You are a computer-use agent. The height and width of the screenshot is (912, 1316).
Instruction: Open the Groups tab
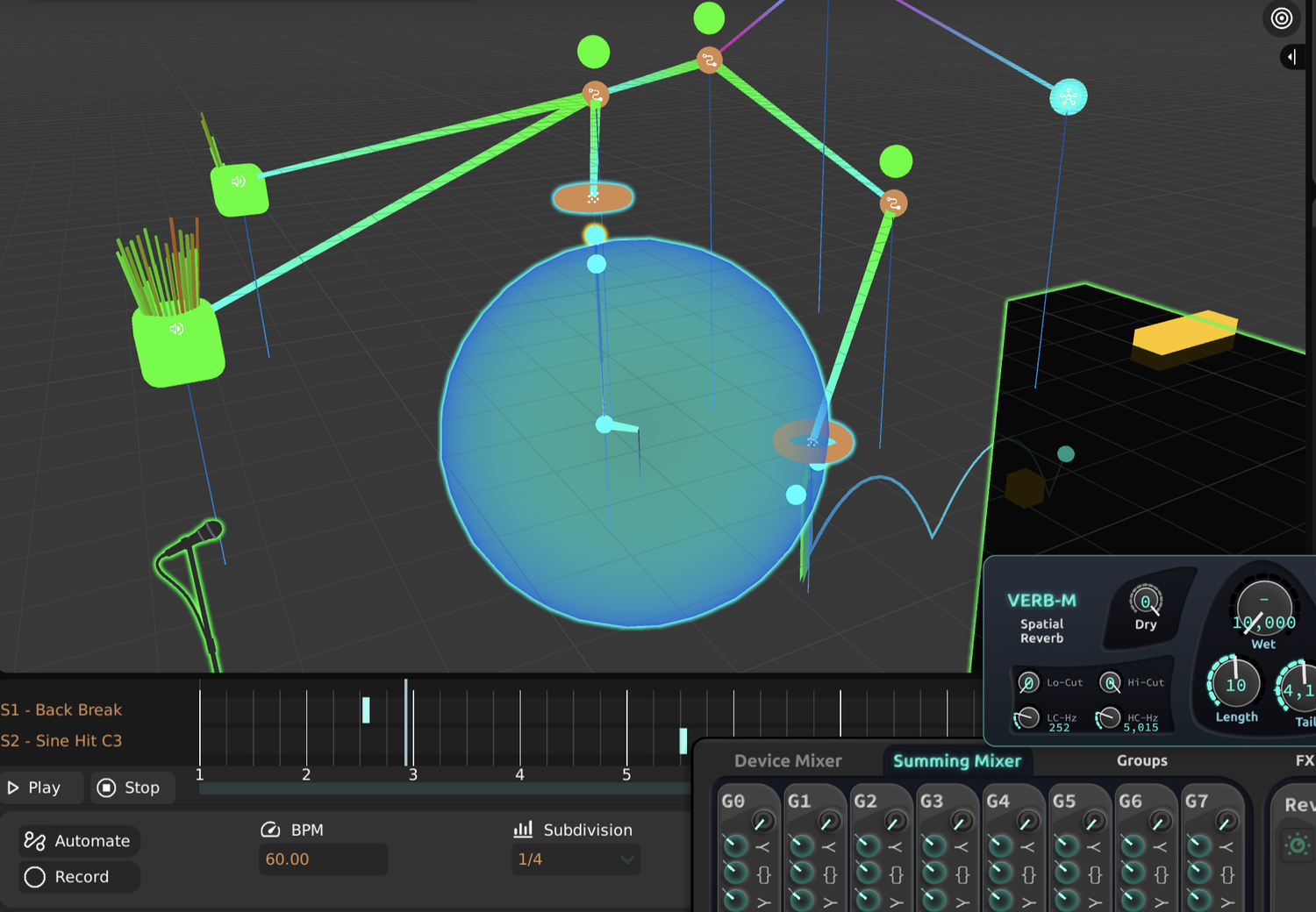(x=1142, y=761)
